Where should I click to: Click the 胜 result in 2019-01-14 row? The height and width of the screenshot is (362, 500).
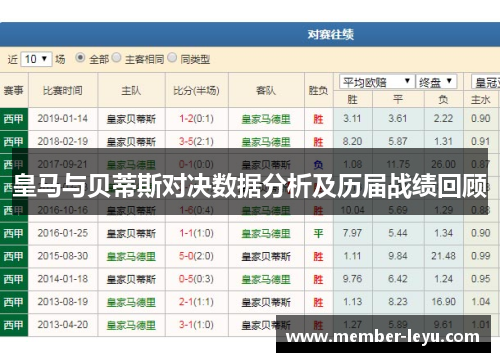[x=318, y=119]
